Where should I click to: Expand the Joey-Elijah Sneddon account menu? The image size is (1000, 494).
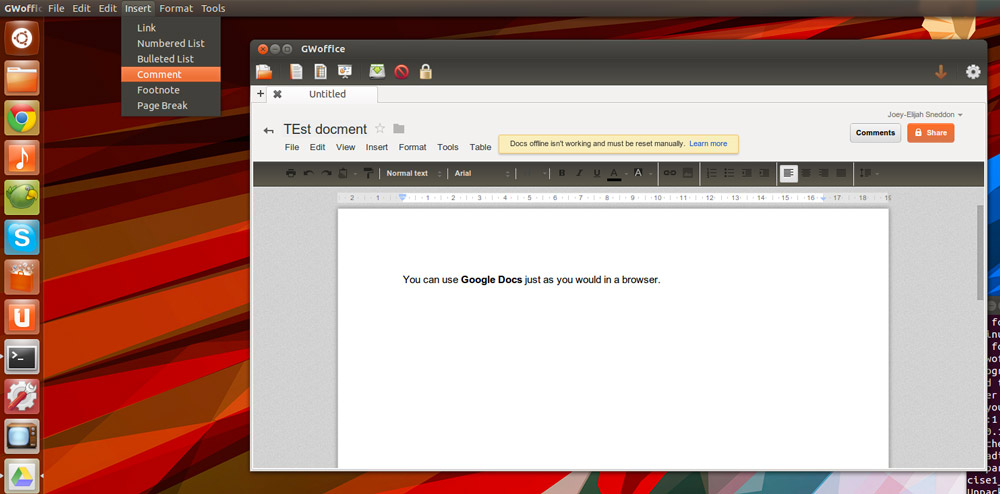pos(925,115)
